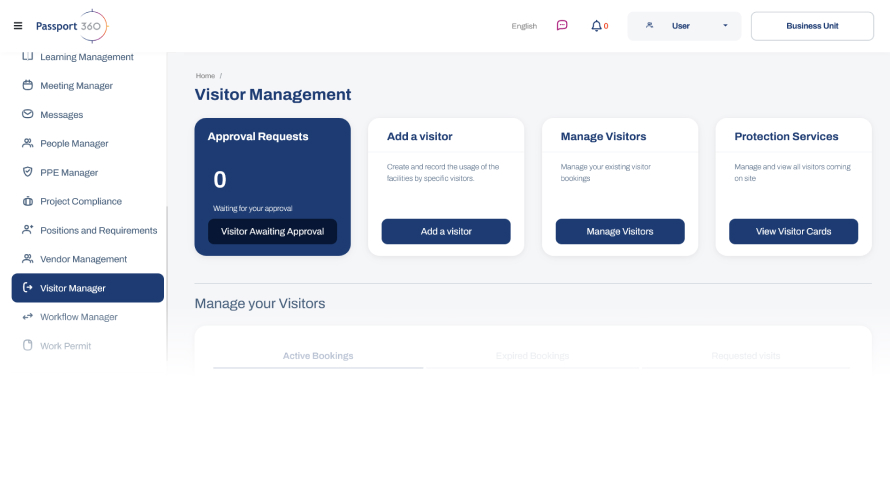Click the Positions and Requirements icon
This screenshot has height=500, width=890.
point(27,230)
